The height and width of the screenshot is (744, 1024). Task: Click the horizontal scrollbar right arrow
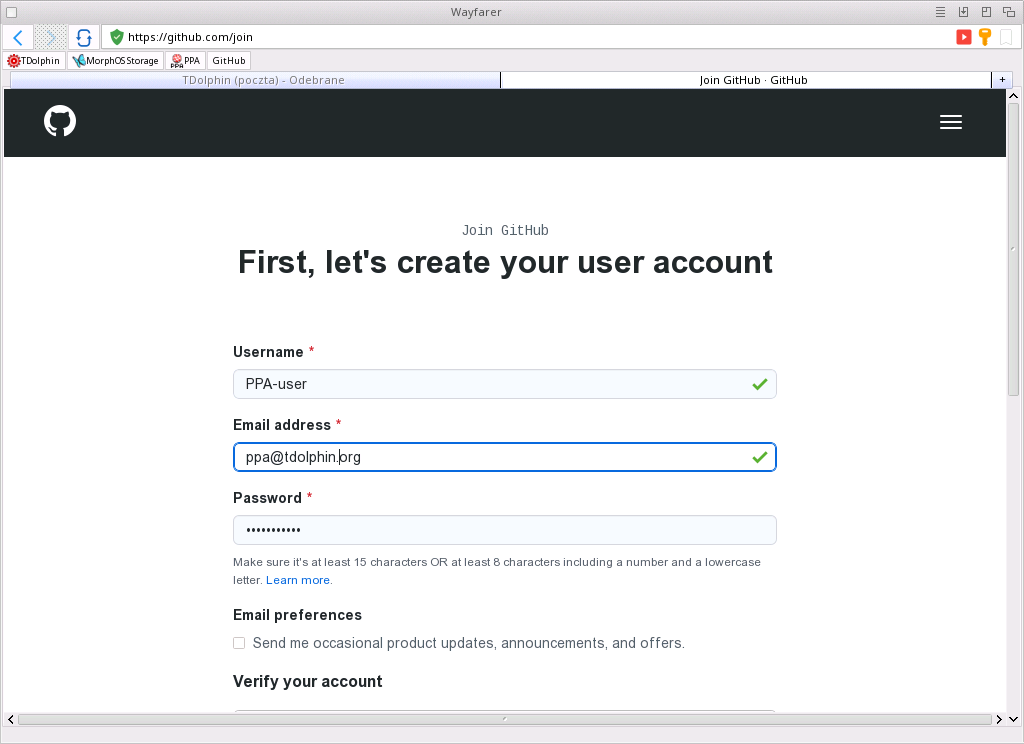coord(999,719)
